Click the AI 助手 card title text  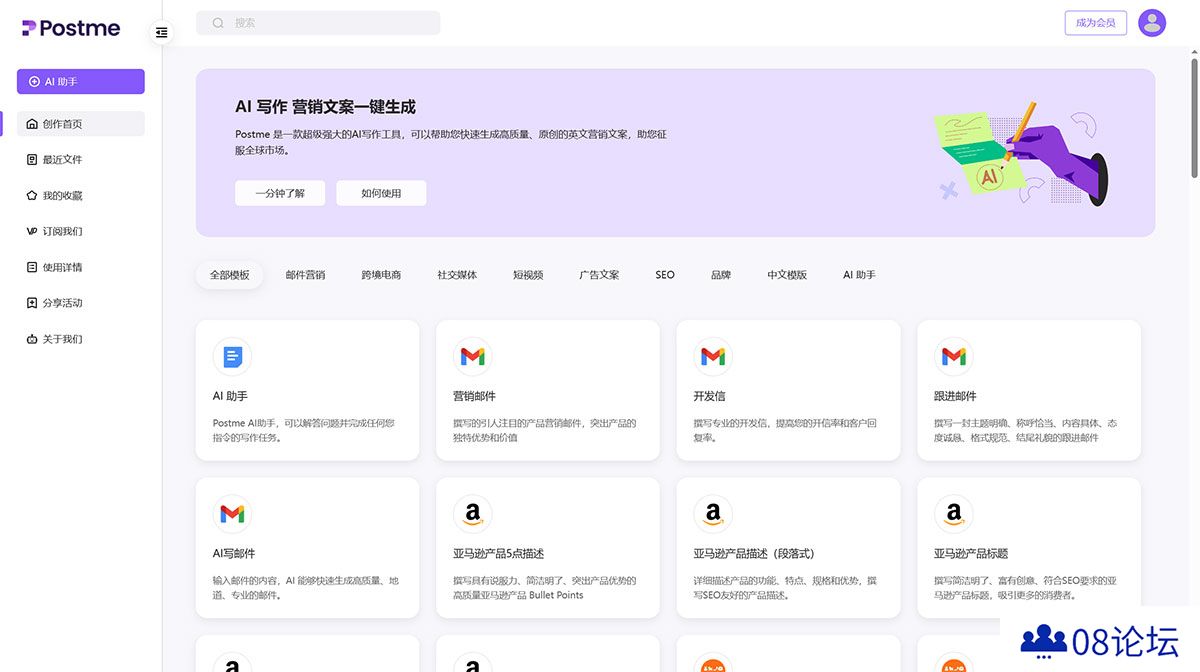(230, 396)
